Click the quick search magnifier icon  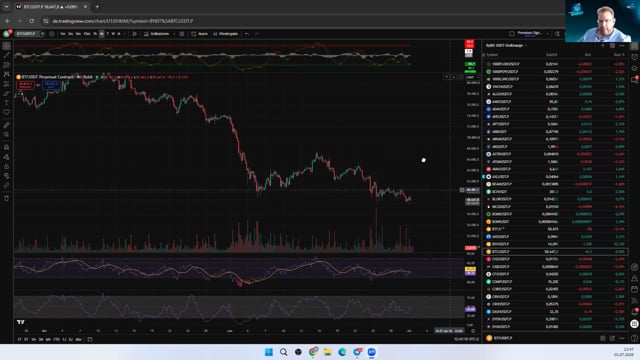tap(557, 34)
